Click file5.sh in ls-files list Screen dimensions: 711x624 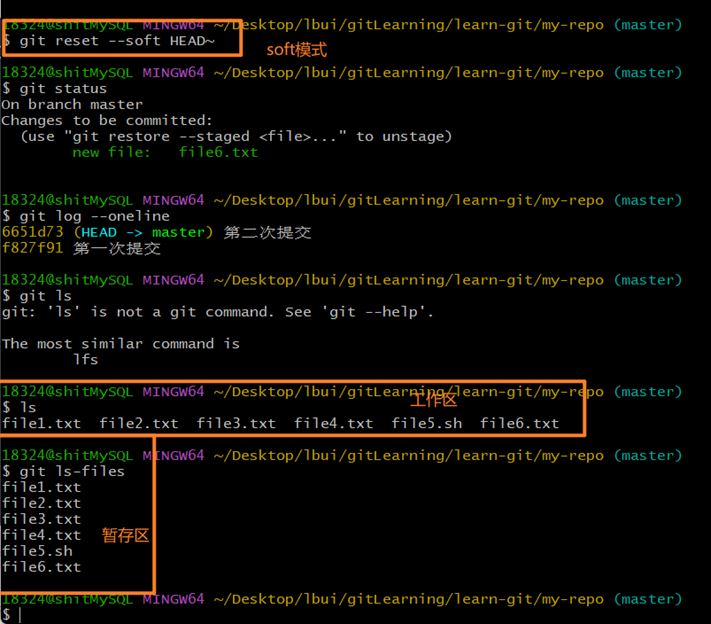(37, 551)
